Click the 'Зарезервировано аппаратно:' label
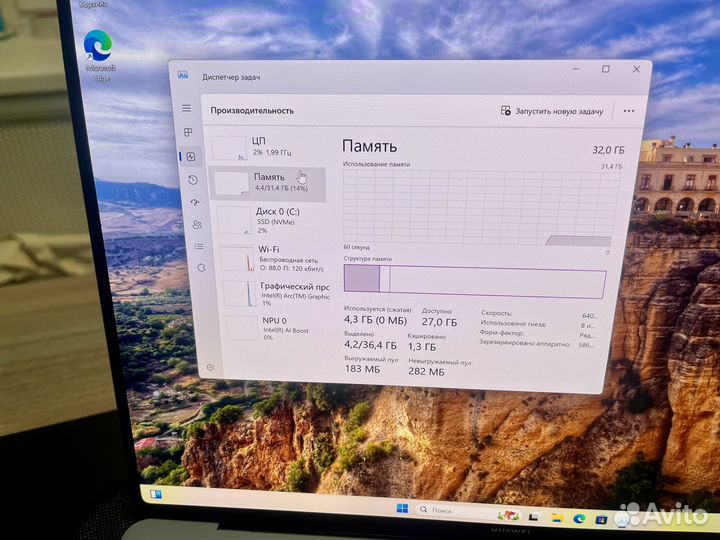Screen dimensions: 720x540 point(524,343)
